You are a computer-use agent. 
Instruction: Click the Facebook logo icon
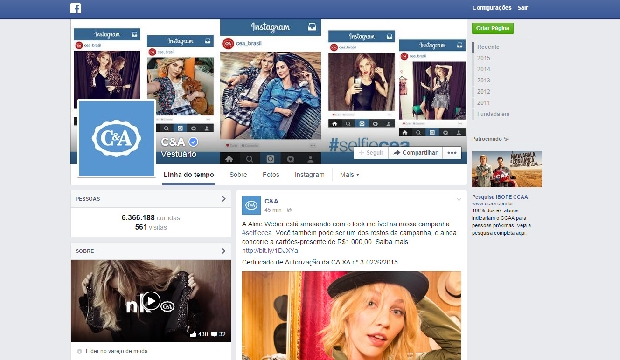coord(76,8)
